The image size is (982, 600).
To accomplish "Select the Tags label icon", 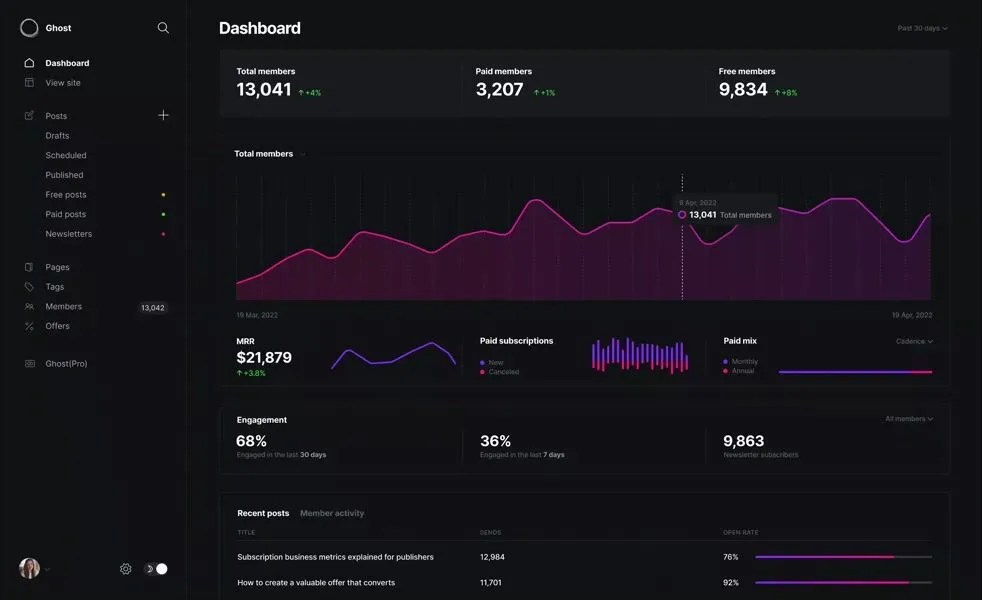I will pos(31,286).
